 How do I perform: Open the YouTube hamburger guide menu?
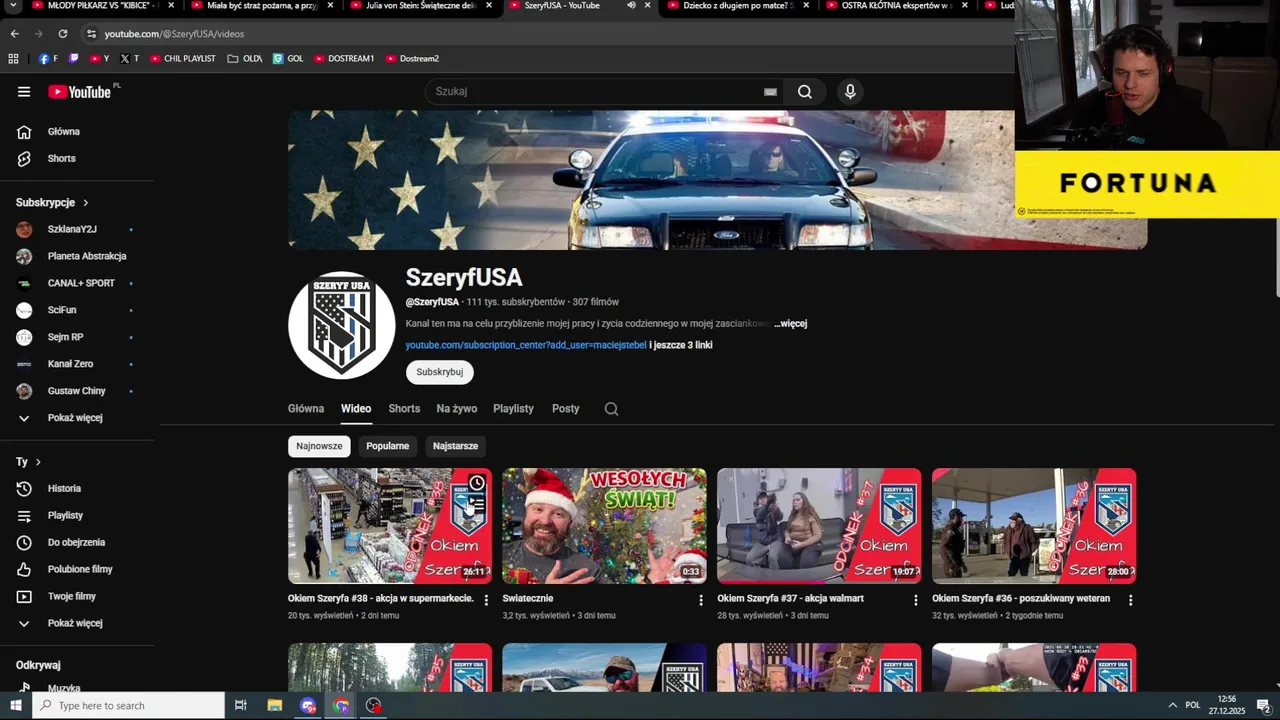click(x=24, y=91)
